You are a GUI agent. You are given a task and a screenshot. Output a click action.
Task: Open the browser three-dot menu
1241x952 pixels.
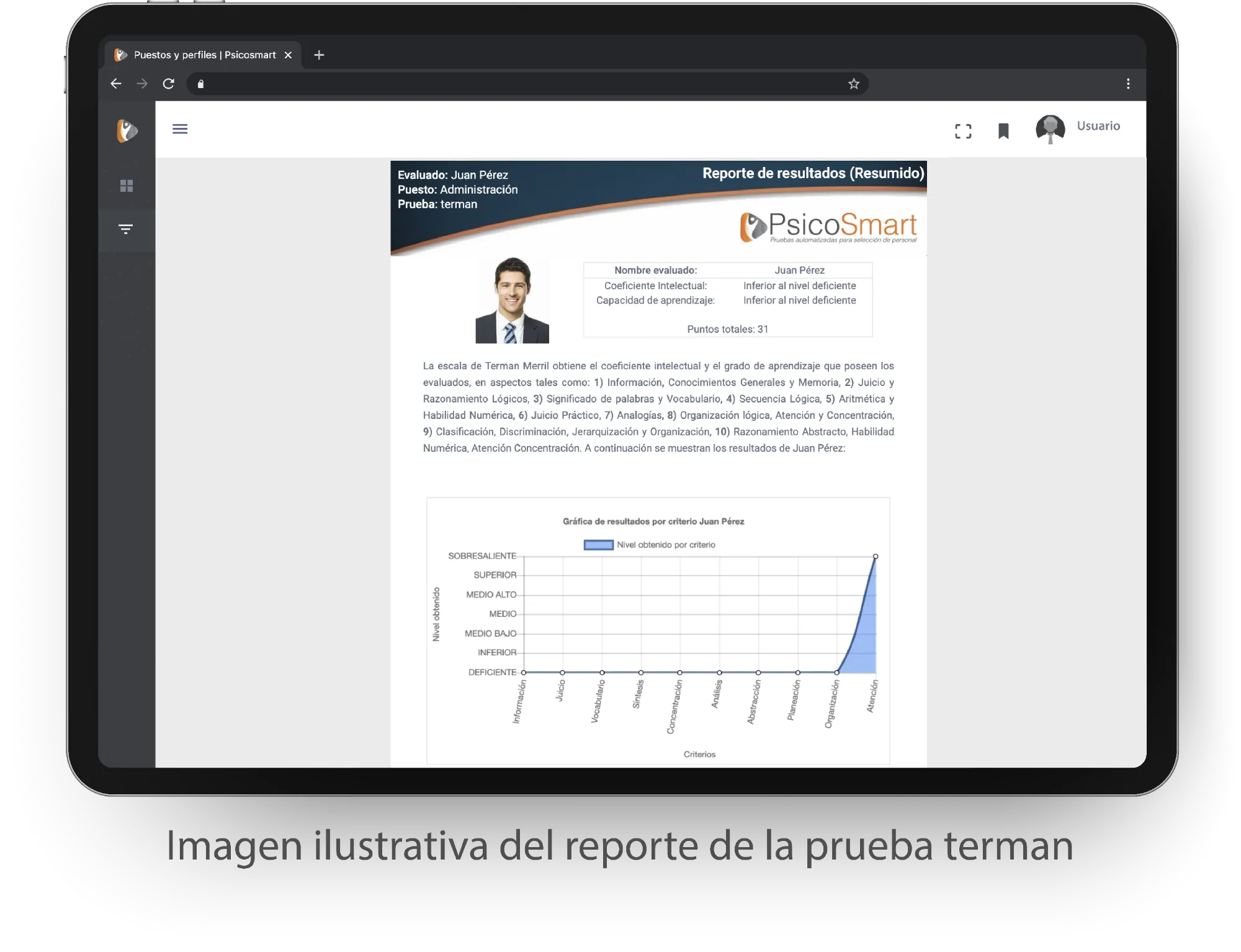(x=1128, y=84)
